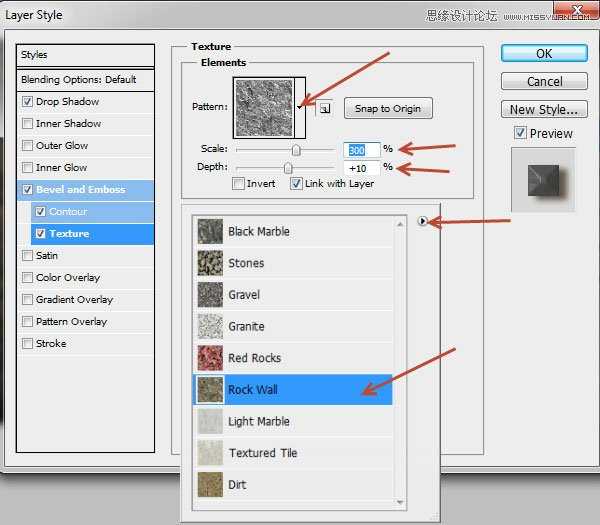Select the Granite pattern swatch
Viewport: 600px width, 525px height.
tap(210, 326)
